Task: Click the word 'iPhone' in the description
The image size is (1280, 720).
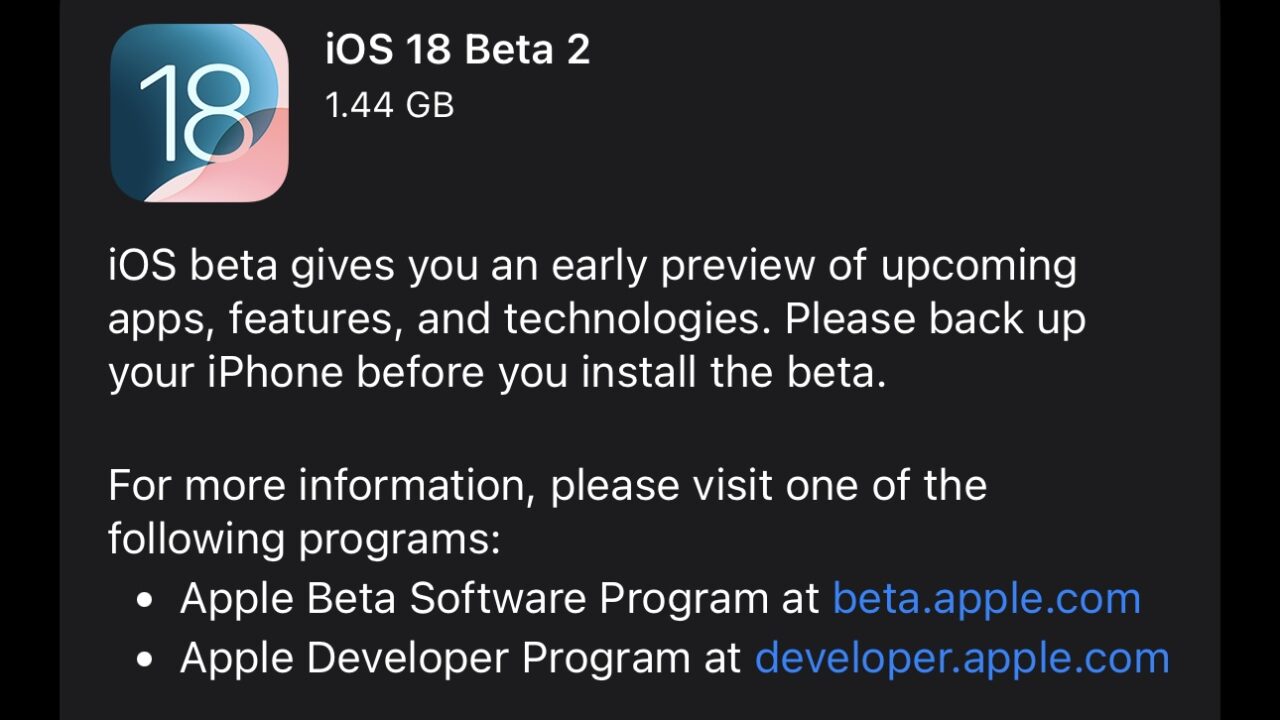Action: pos(275,374)
